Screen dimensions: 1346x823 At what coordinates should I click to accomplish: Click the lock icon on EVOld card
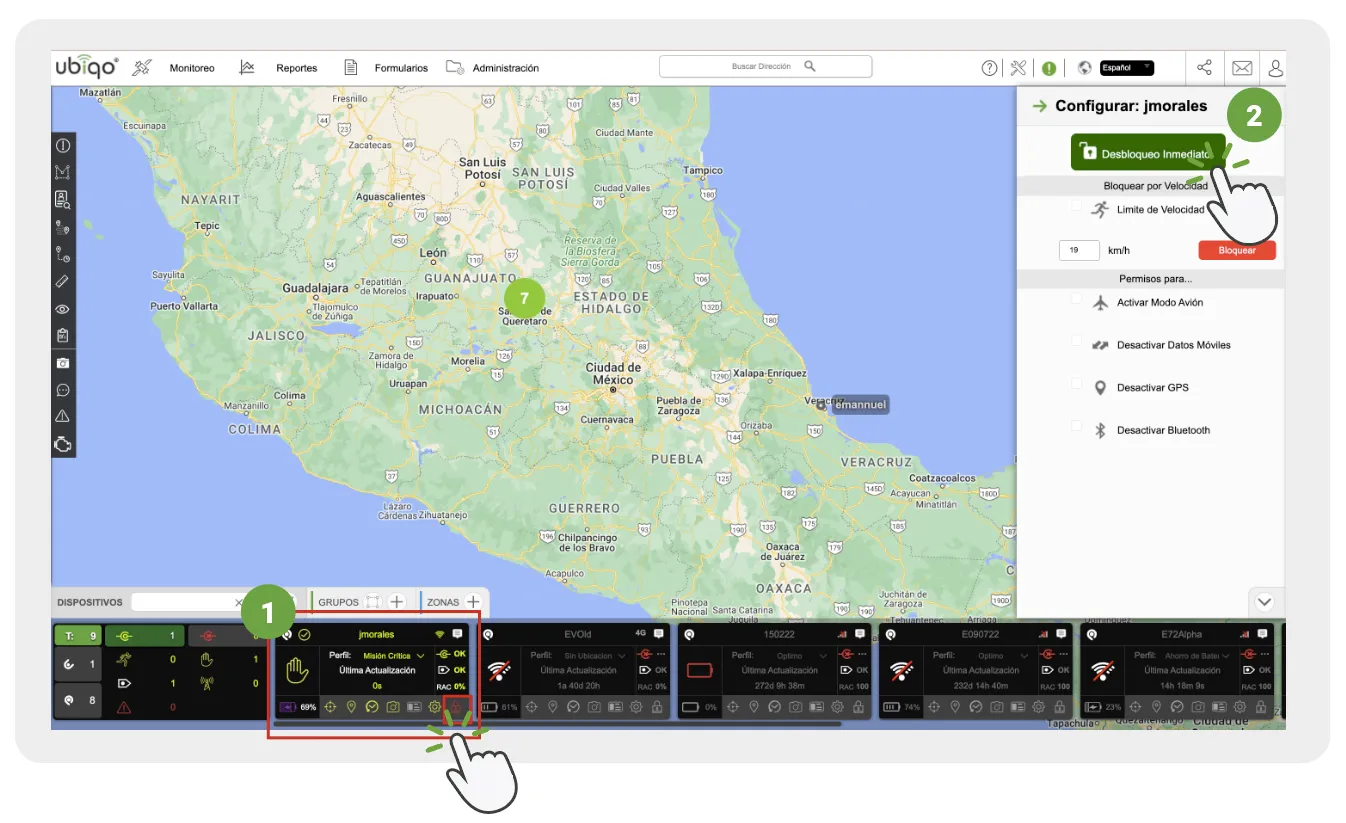pyautogui.click(x=657, y=706)
